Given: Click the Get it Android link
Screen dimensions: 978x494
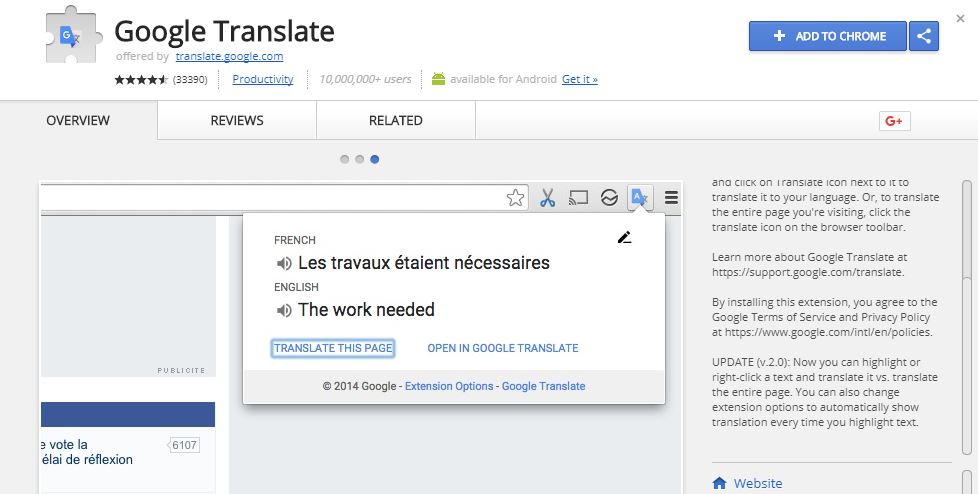Looking at the screenshot, I should 579,79.
